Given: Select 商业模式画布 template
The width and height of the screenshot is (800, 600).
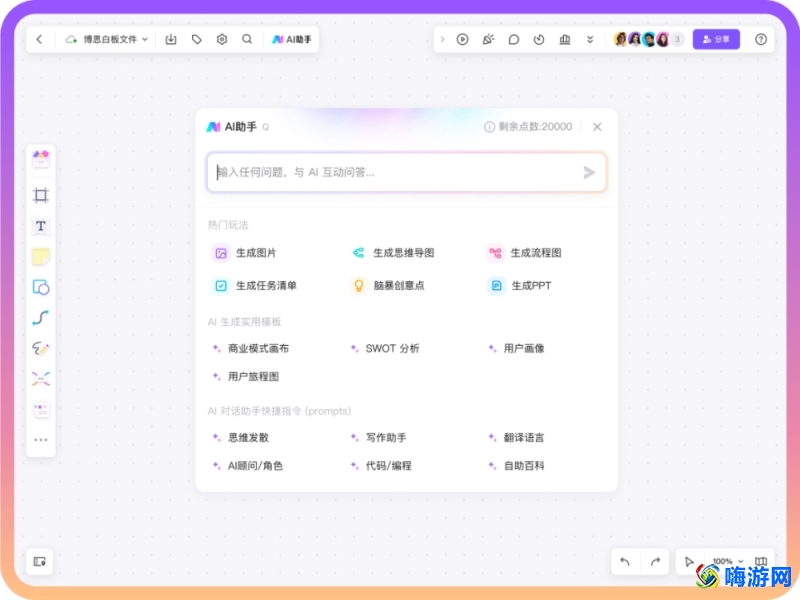Looking at the screenshot, I should 251,348.
